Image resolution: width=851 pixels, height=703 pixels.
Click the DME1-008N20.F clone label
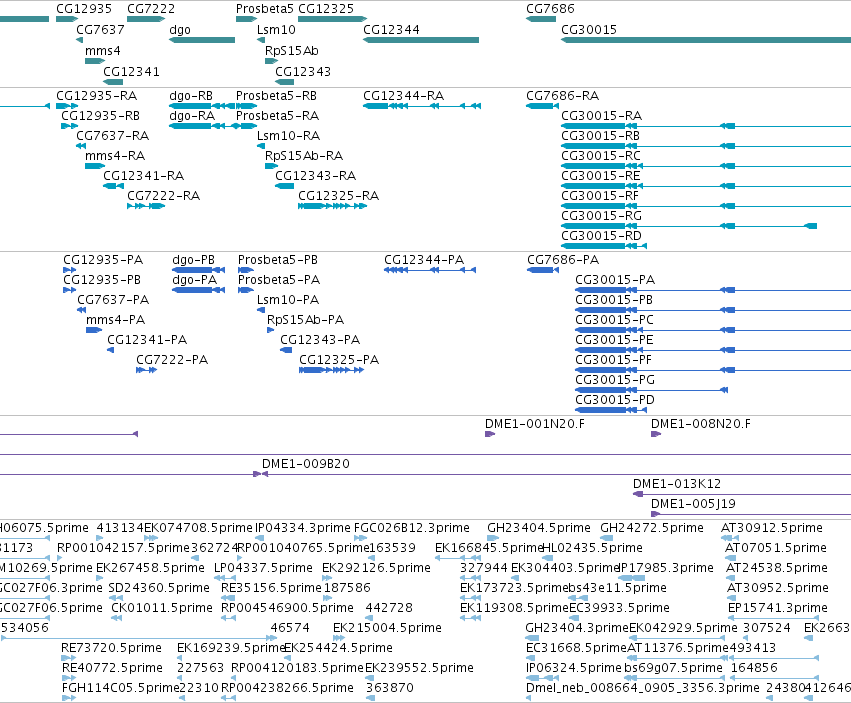click(701, 424)
